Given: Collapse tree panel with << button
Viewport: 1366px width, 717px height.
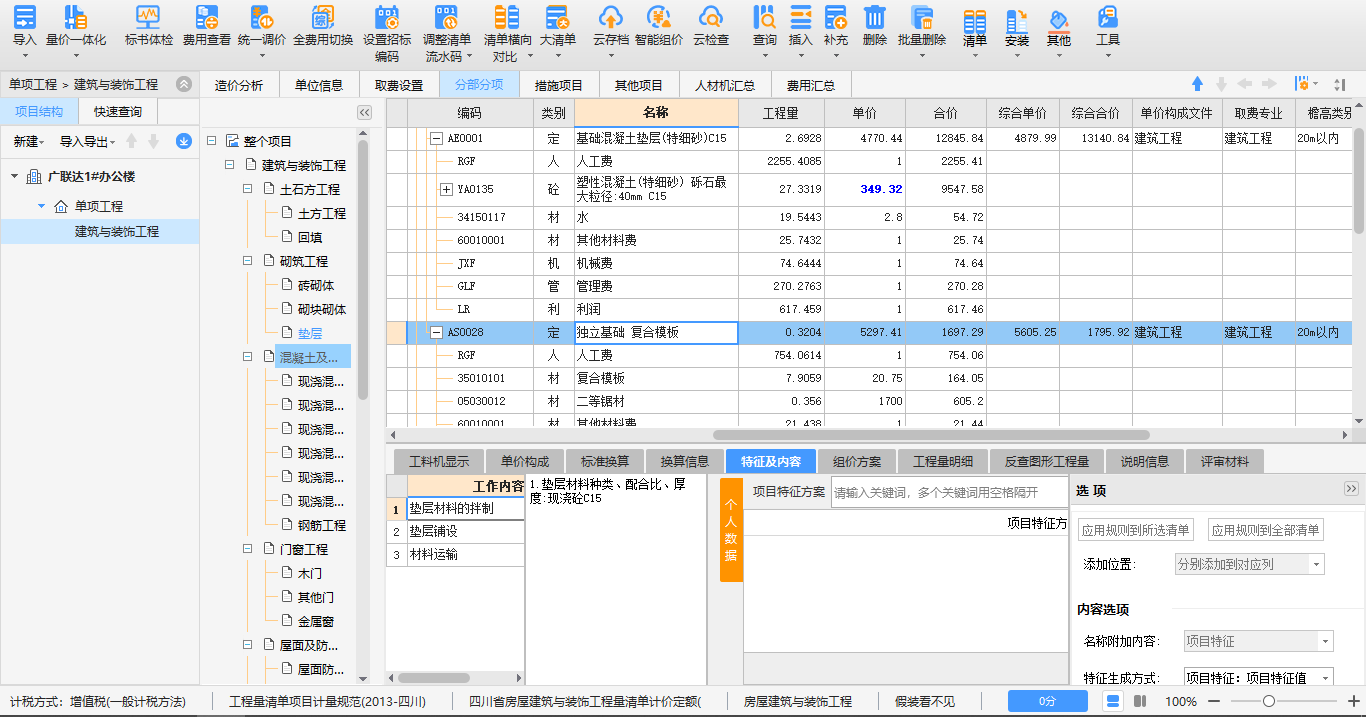Looking at the screenshot, I should pyautogui.click(x=364, y=113).
